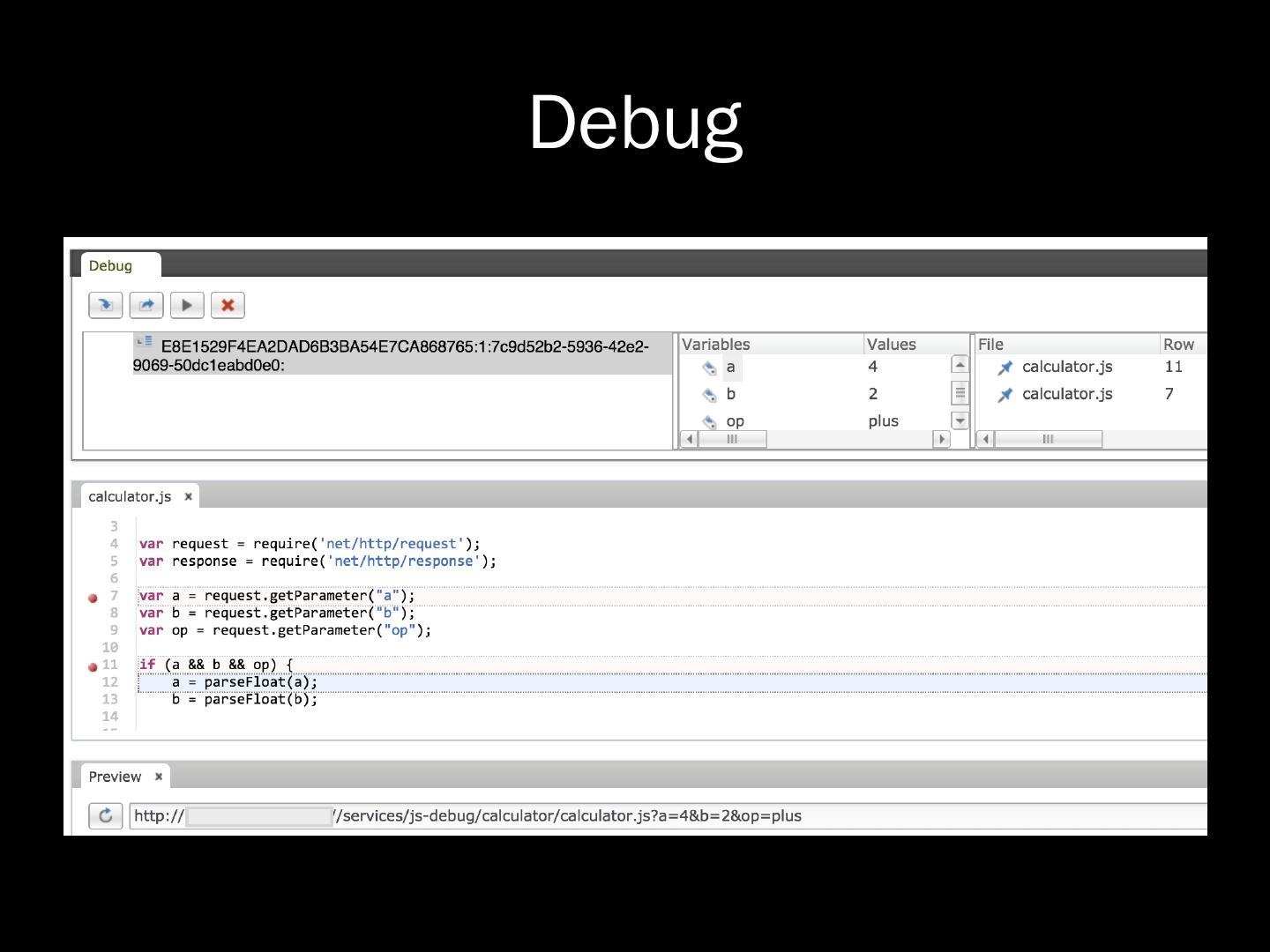The image size is (1270, 952).
Task: Click code line getParameter("a")
Action: point(277,596)
